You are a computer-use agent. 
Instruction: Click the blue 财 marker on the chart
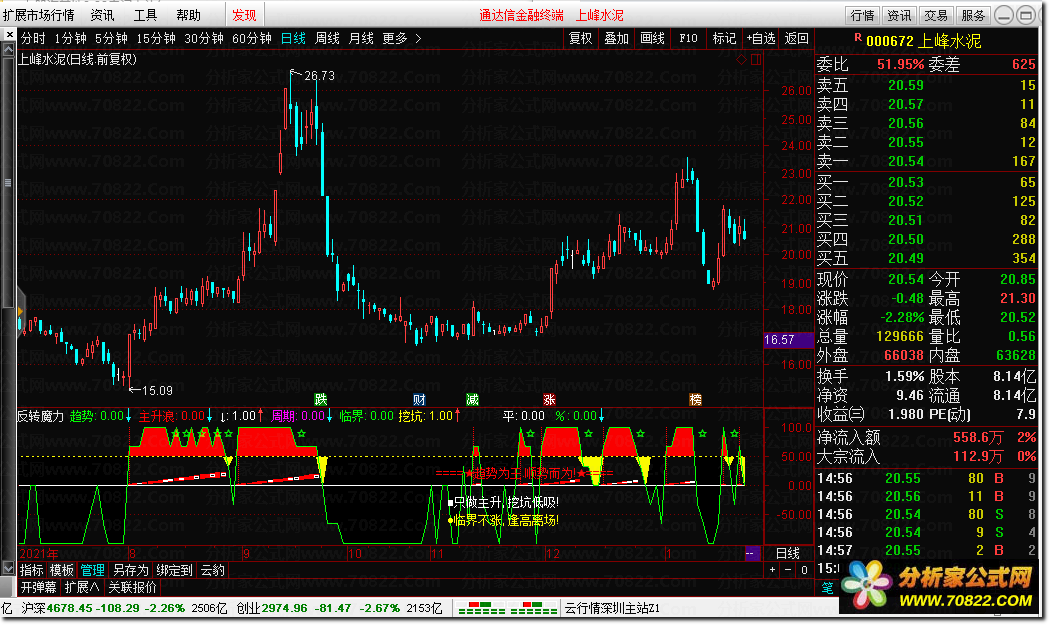pyautogui.click(x=419, y=400)
